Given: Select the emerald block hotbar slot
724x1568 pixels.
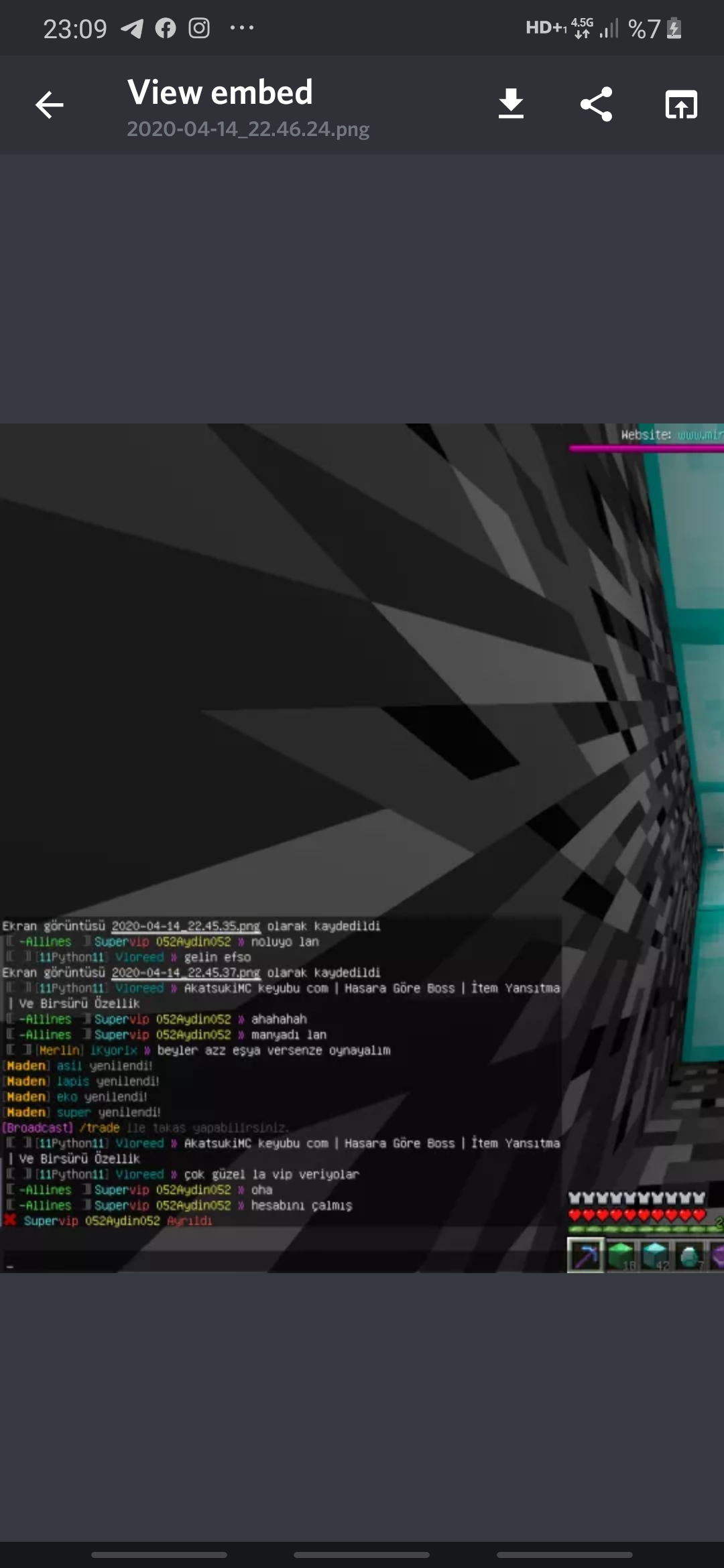Looking at the screenshot, I should pyautogui.click(x=622, y=1255).
